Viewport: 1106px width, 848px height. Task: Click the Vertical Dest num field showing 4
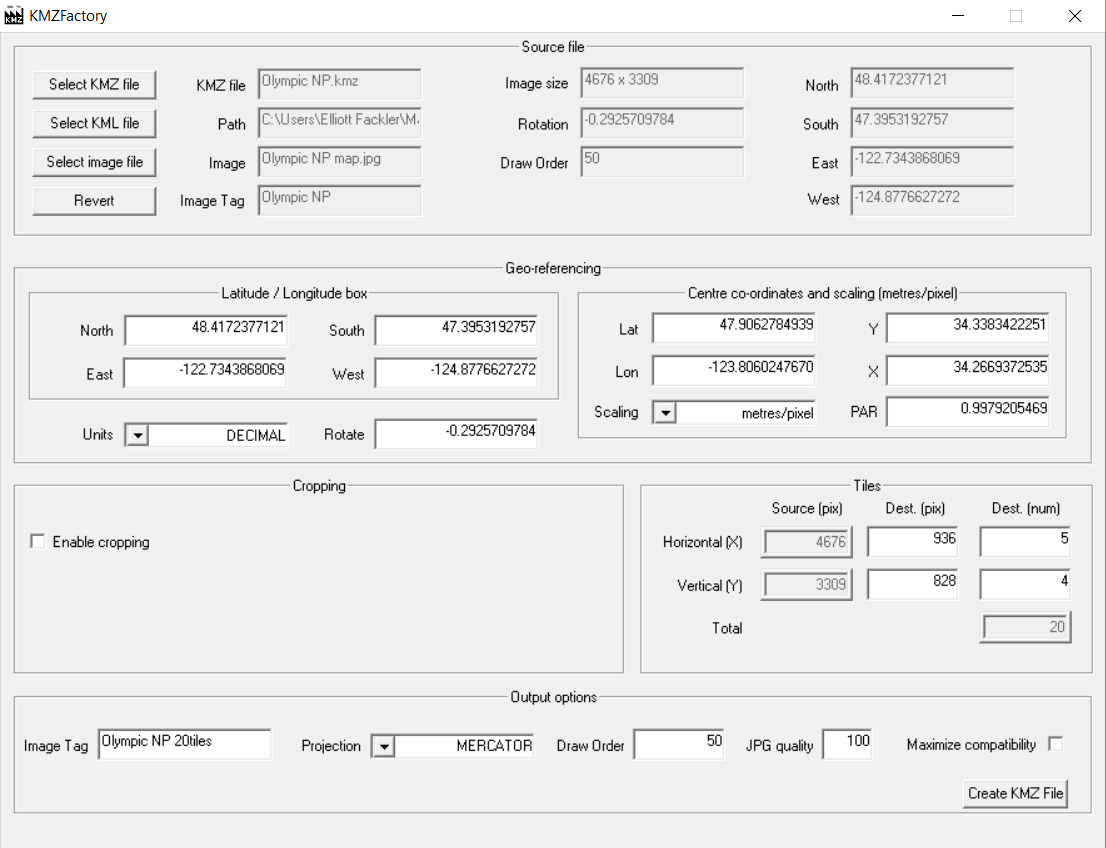(x=1025, y=584)
